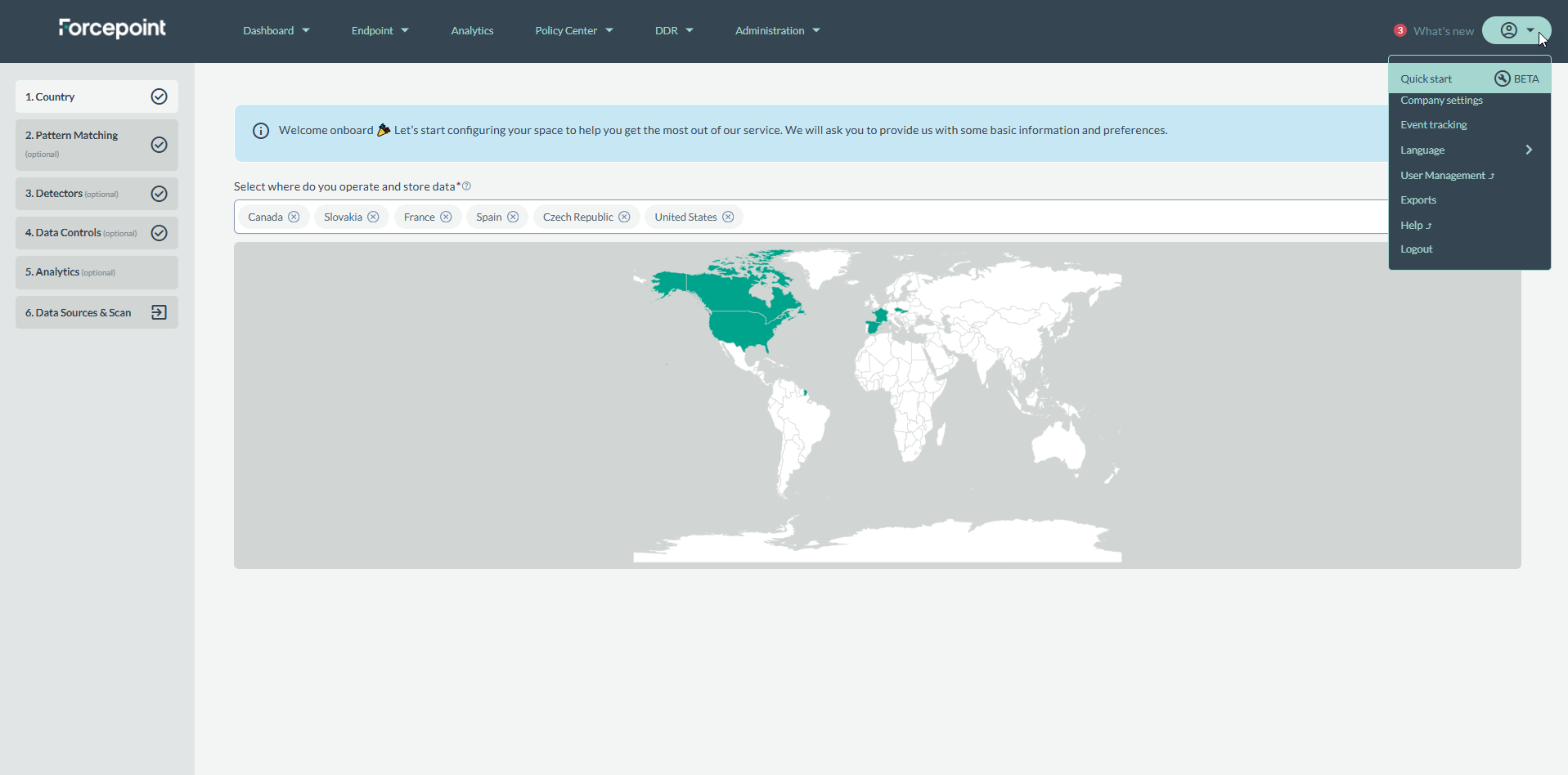Open Exports from user menu

pyautogui.click(x=1417, y=199)
